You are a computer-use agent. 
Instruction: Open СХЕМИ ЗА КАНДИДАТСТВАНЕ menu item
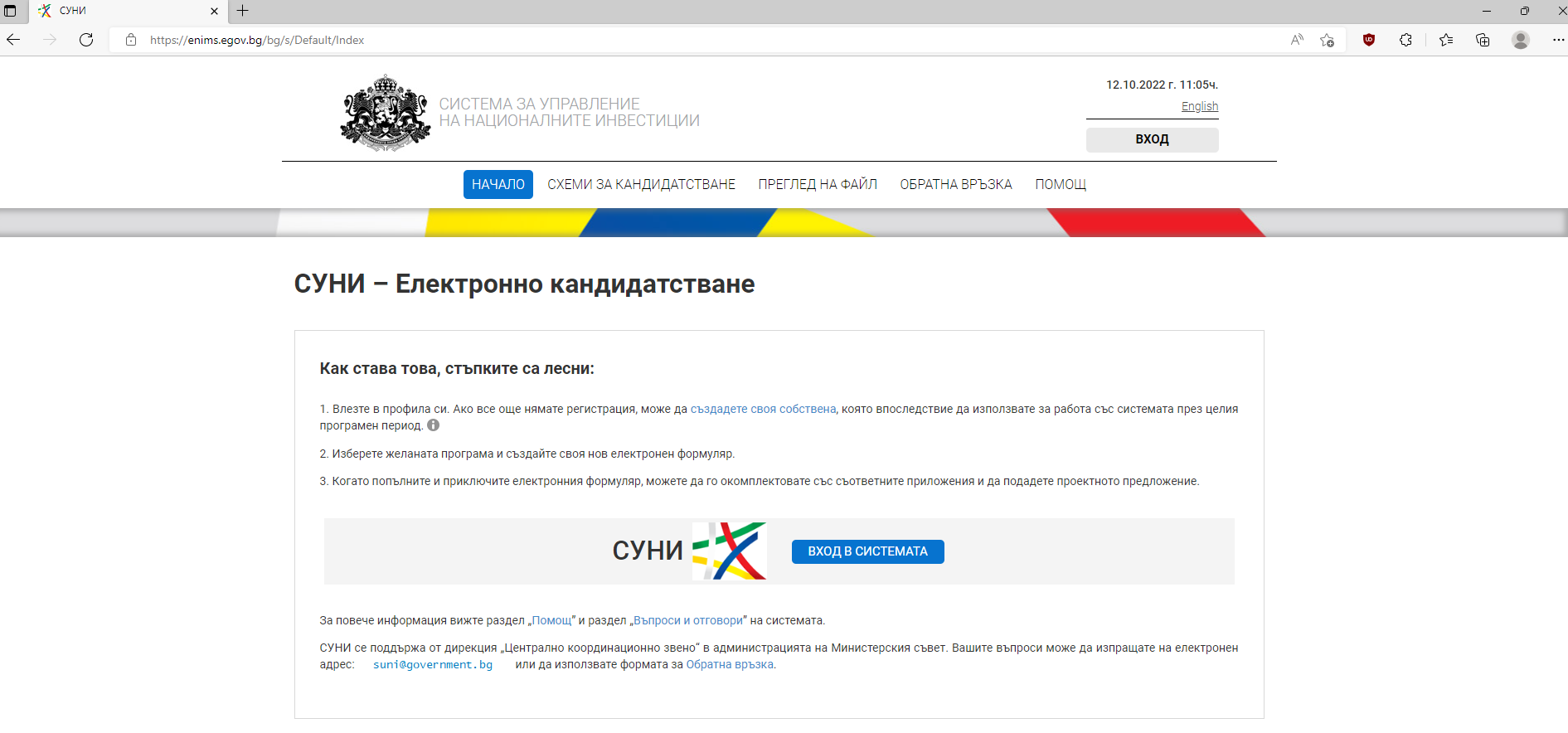click(641, 184)
